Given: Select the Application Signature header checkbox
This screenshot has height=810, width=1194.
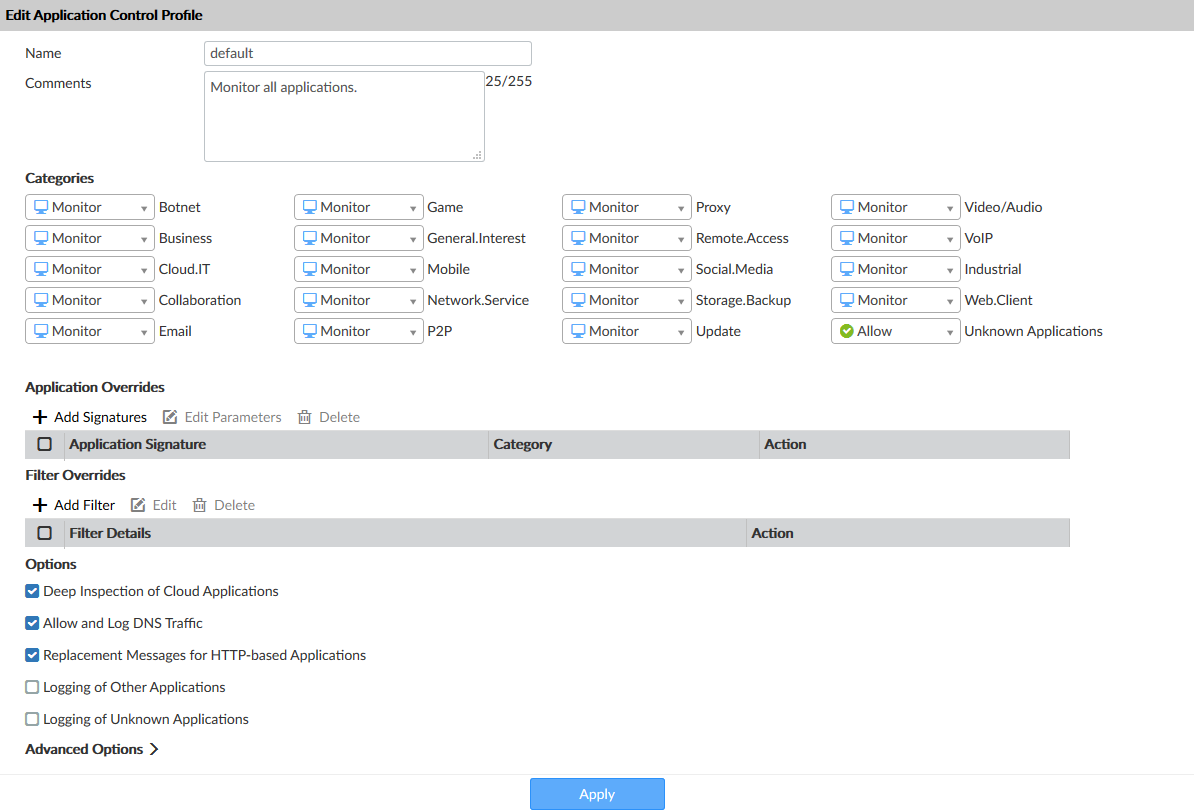Looking at the screenshot, I should pos(44,444).
